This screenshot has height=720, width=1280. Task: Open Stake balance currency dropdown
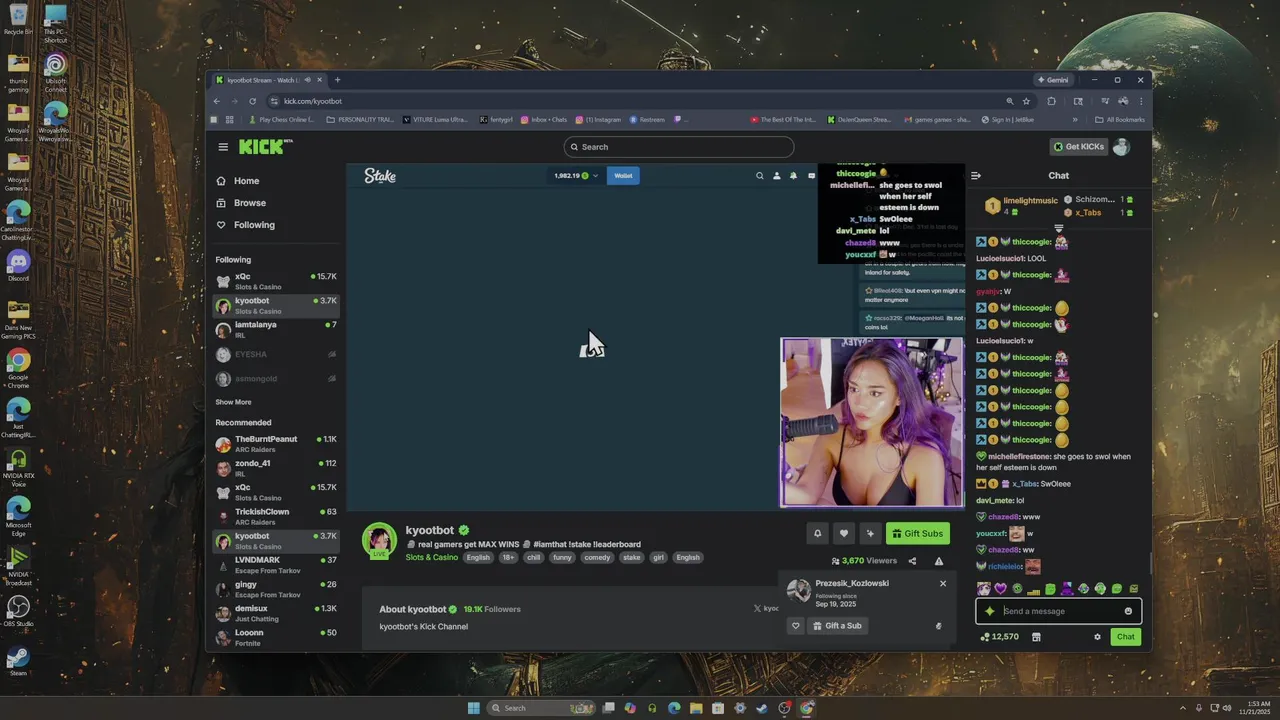pos(576,176)
